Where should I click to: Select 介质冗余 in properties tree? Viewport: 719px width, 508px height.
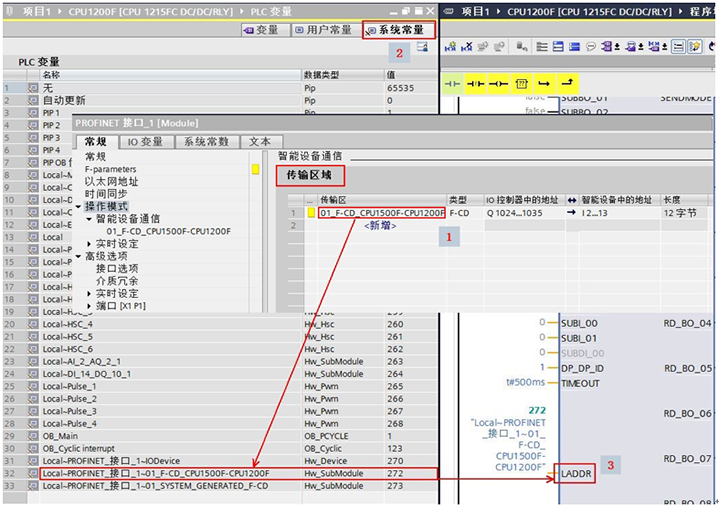pyautogui.click(x=117, y=281)
